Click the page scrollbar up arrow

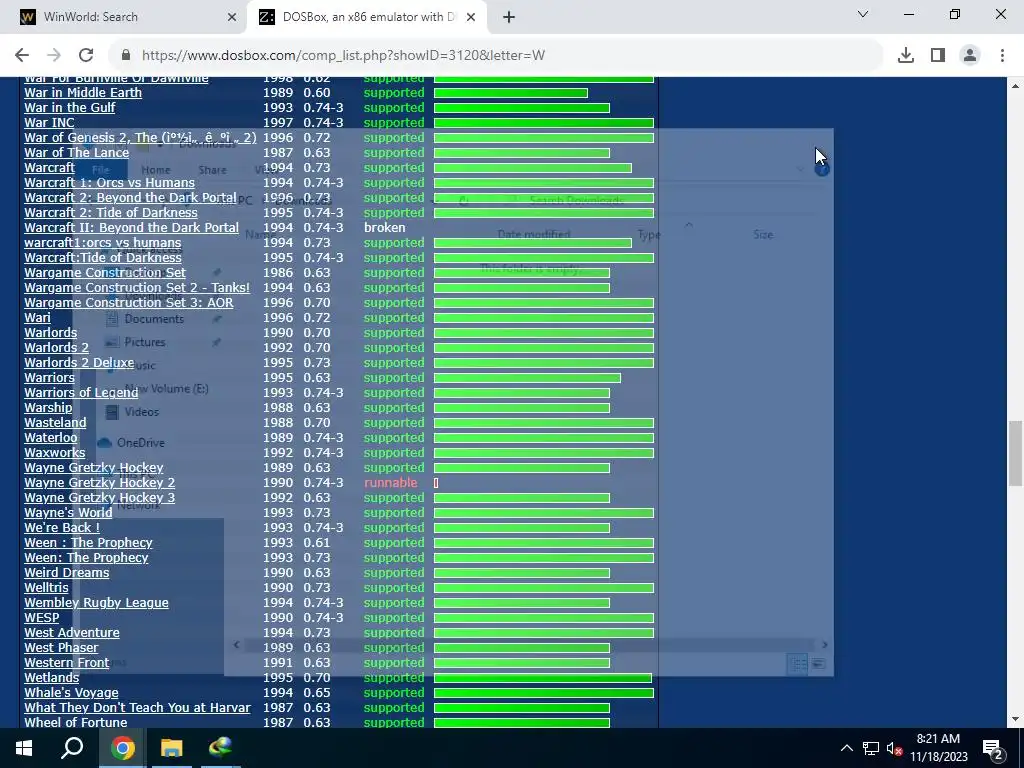pos(1016,86)
